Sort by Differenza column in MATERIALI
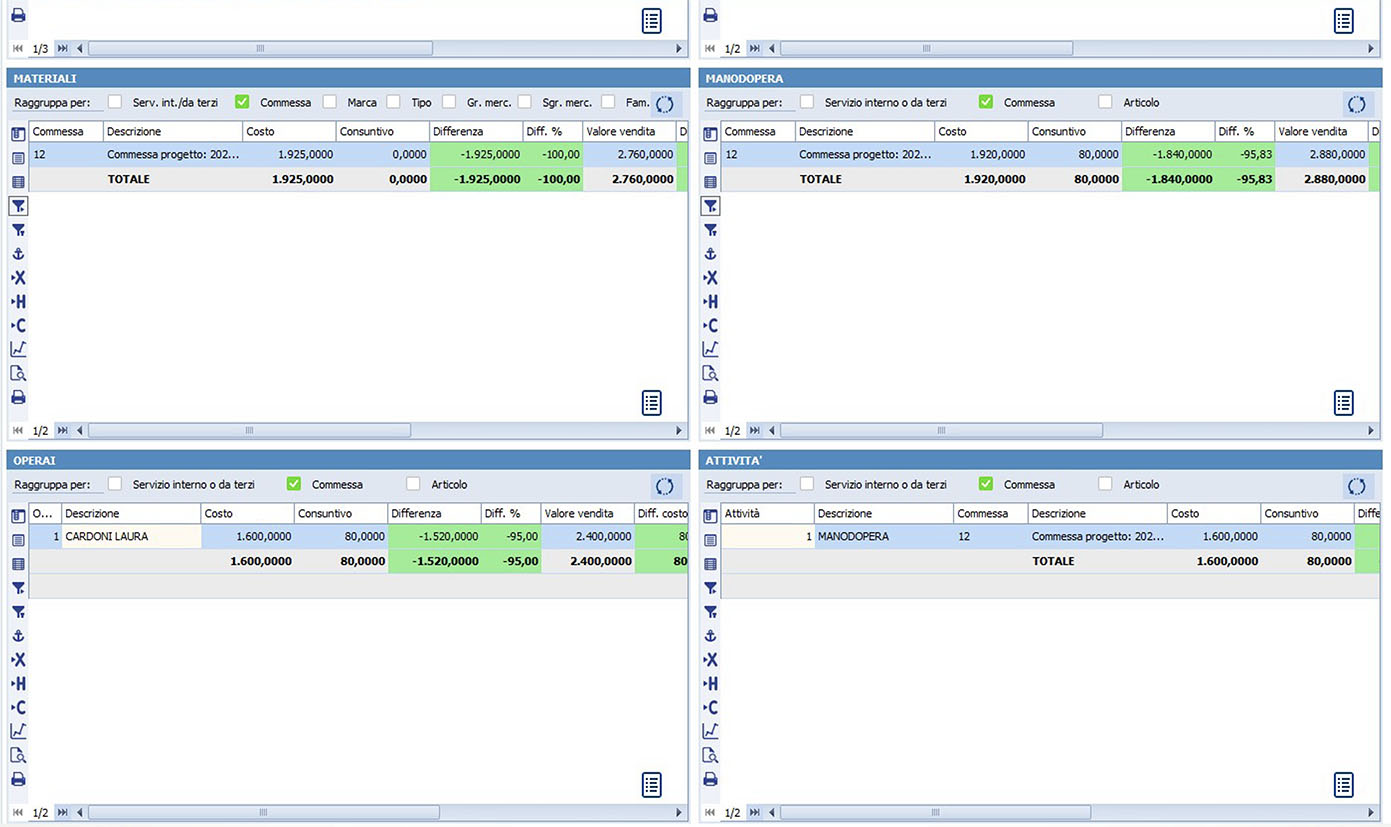1391x827 pixels. tap(476, 132)
